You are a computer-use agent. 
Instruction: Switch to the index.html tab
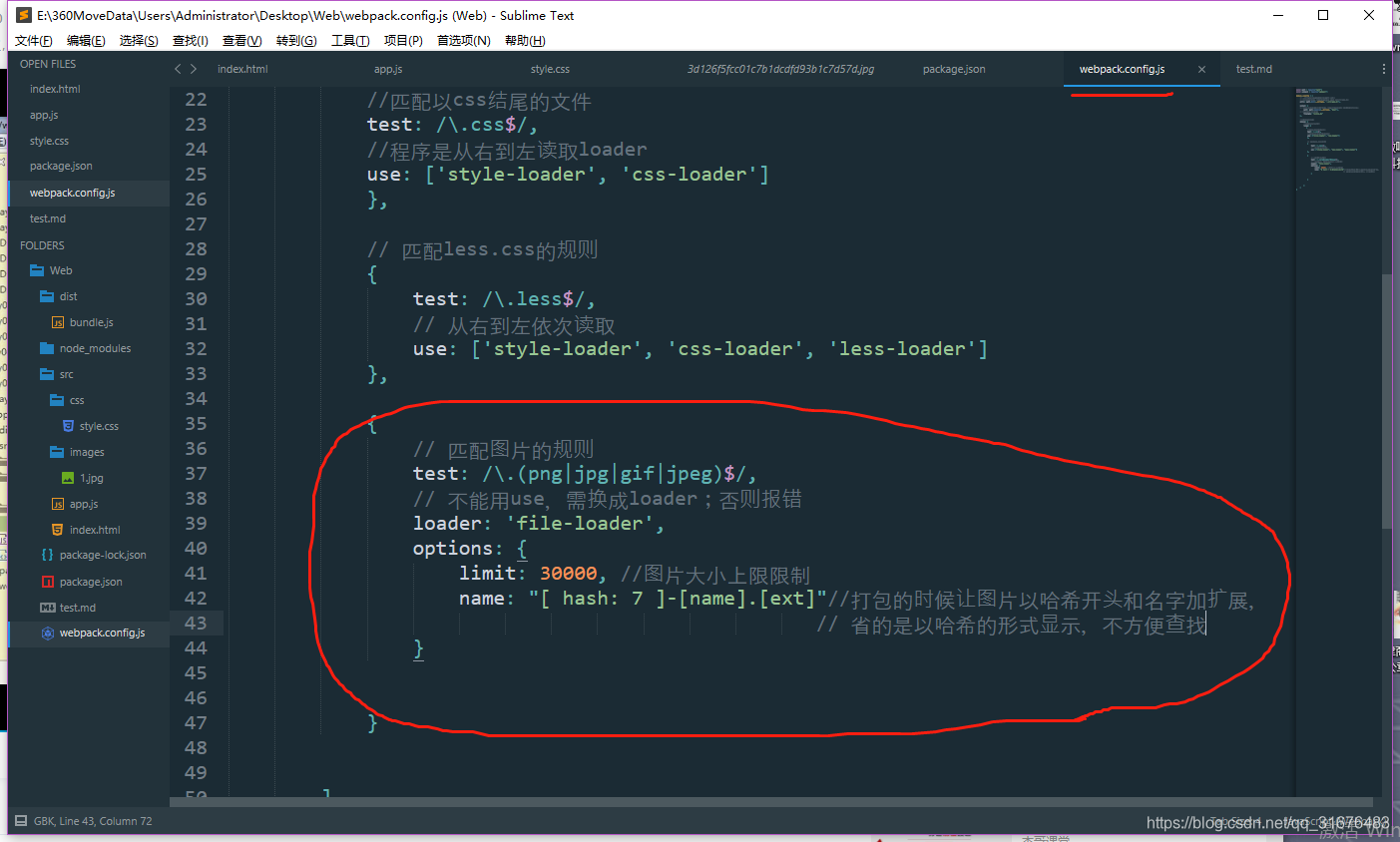242,69
